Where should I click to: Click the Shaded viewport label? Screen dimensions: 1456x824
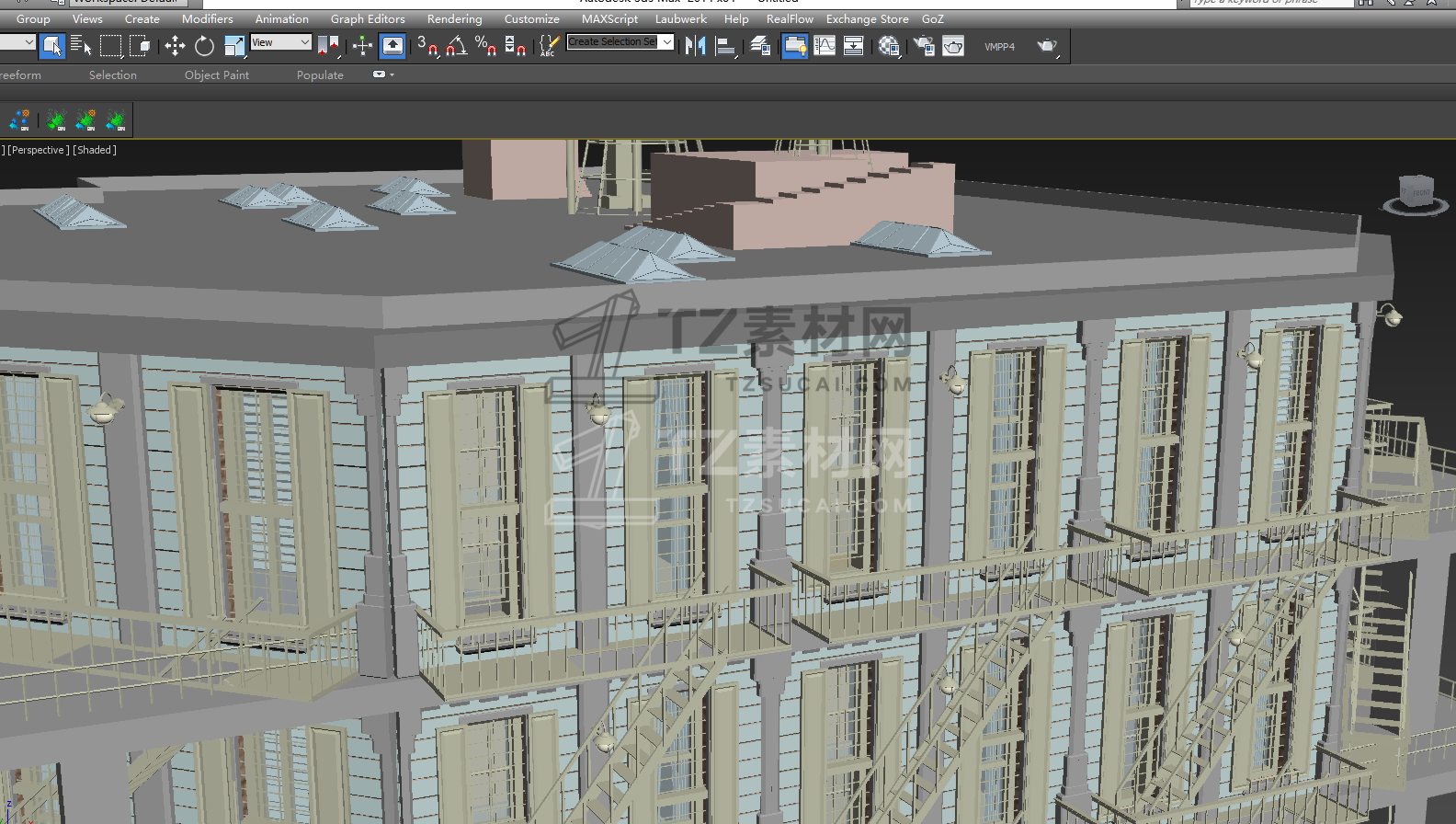point(95,150)
